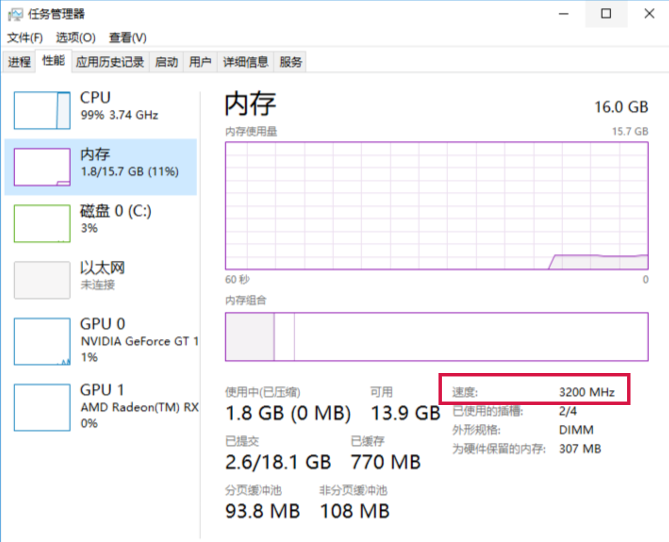Select the 内存 memory graph thumbnail
669x542 pixels.
coord(42,167)
